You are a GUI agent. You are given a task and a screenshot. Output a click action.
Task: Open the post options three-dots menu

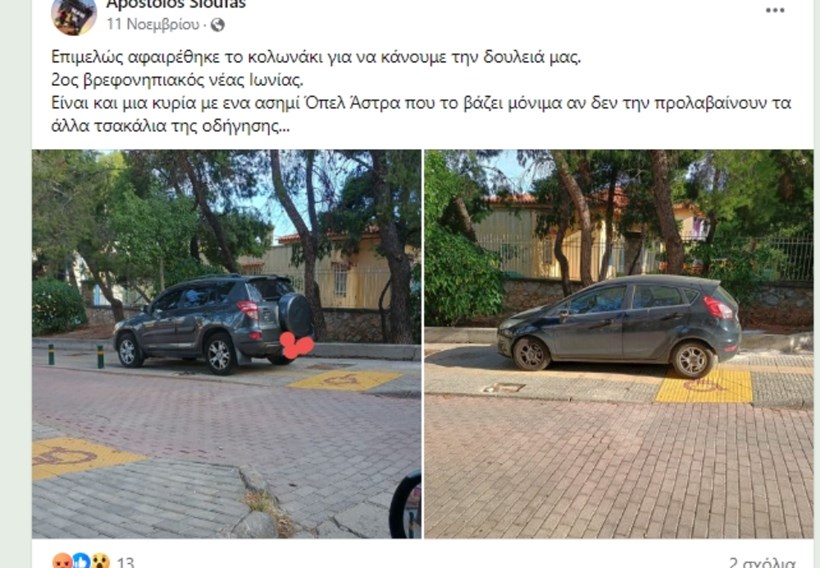coord(775,10)
